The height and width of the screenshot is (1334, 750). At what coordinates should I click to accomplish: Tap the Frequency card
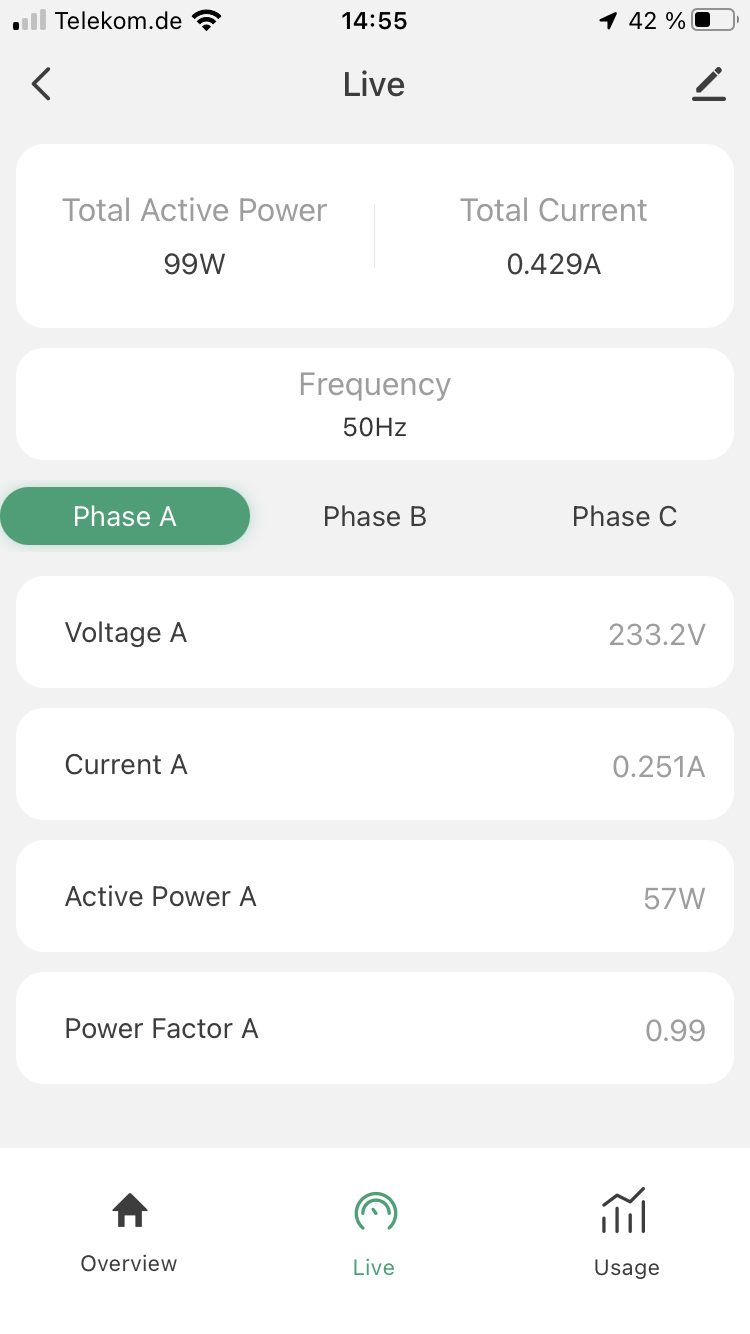[375, 404]
